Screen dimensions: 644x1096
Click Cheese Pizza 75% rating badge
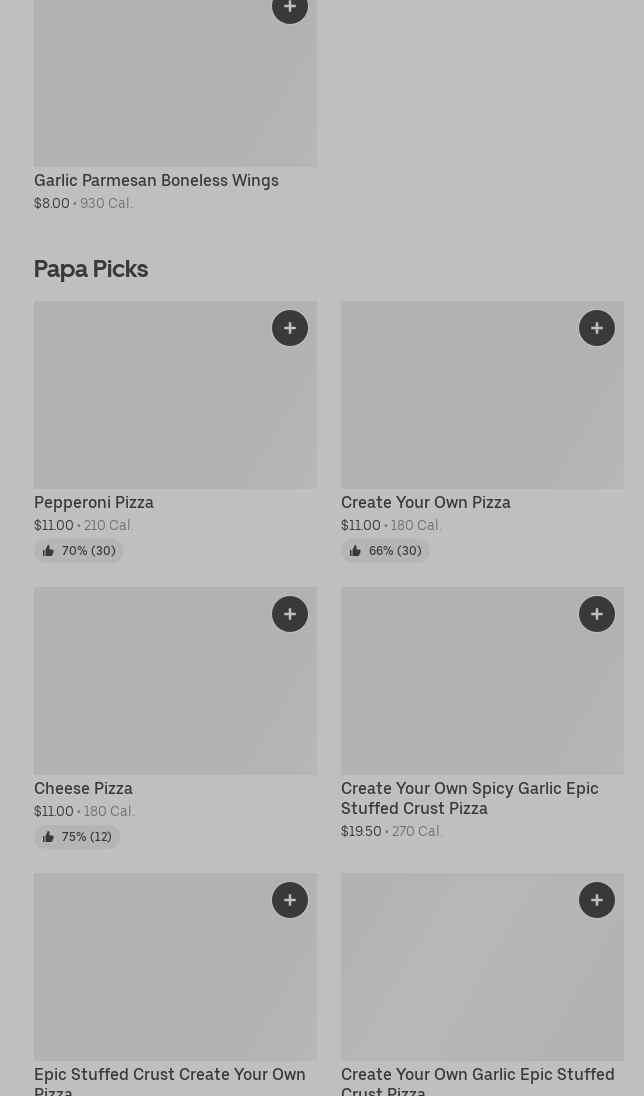point(77,837)
